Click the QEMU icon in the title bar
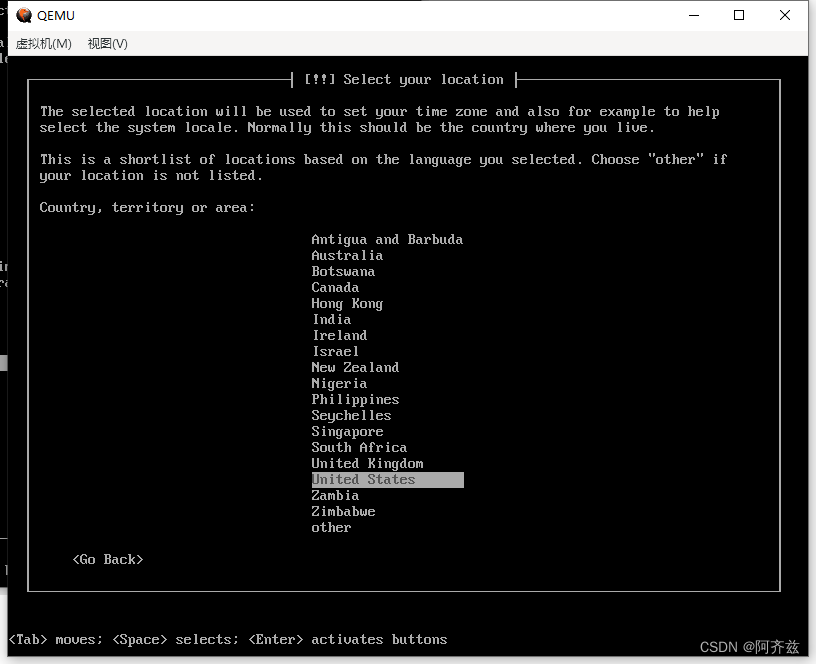This screenshot has width=816, height=664. click(x=24, y=15)
